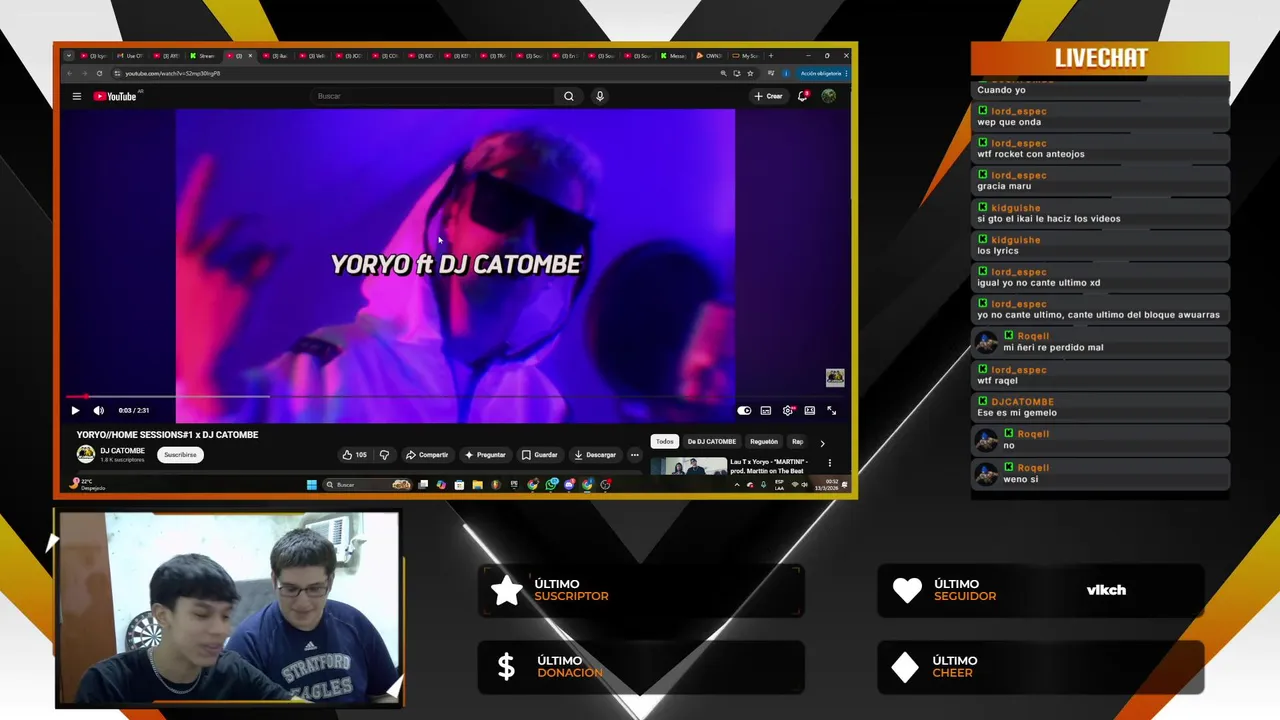
Task: Click the Acción obligatoria browser button
Action: pyautogui.click(x=820, y=73)
